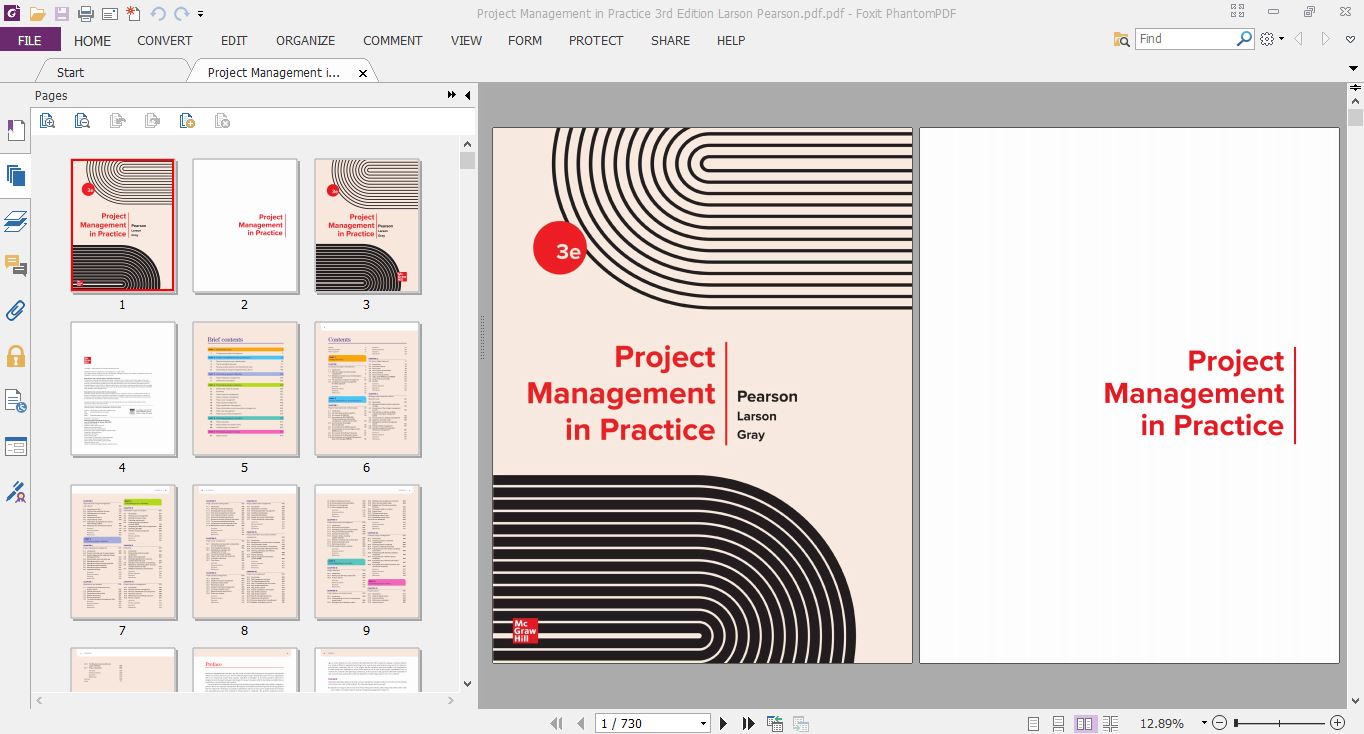Open the page number dropdown arrow
Screen dimensions: 1364x734
point(704,723)
